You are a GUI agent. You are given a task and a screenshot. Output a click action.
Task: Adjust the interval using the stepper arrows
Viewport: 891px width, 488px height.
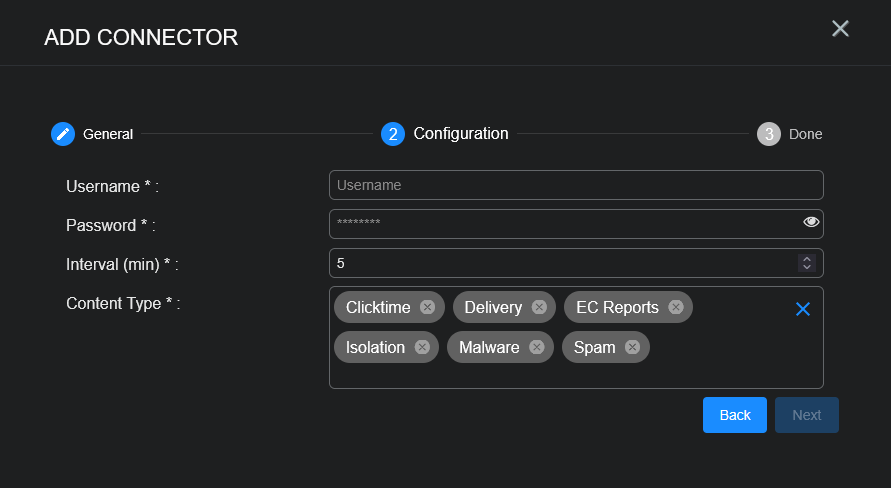tap(806, 263)
